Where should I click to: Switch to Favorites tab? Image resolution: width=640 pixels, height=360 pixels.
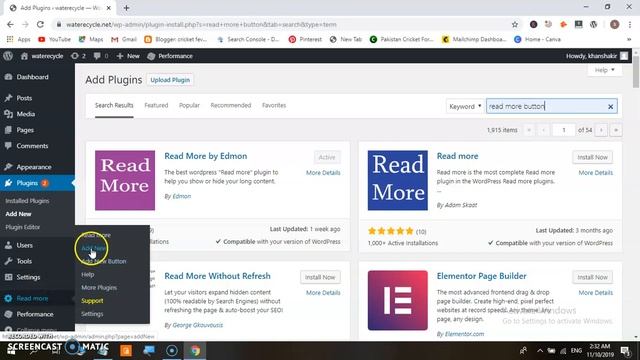[274, 105]
